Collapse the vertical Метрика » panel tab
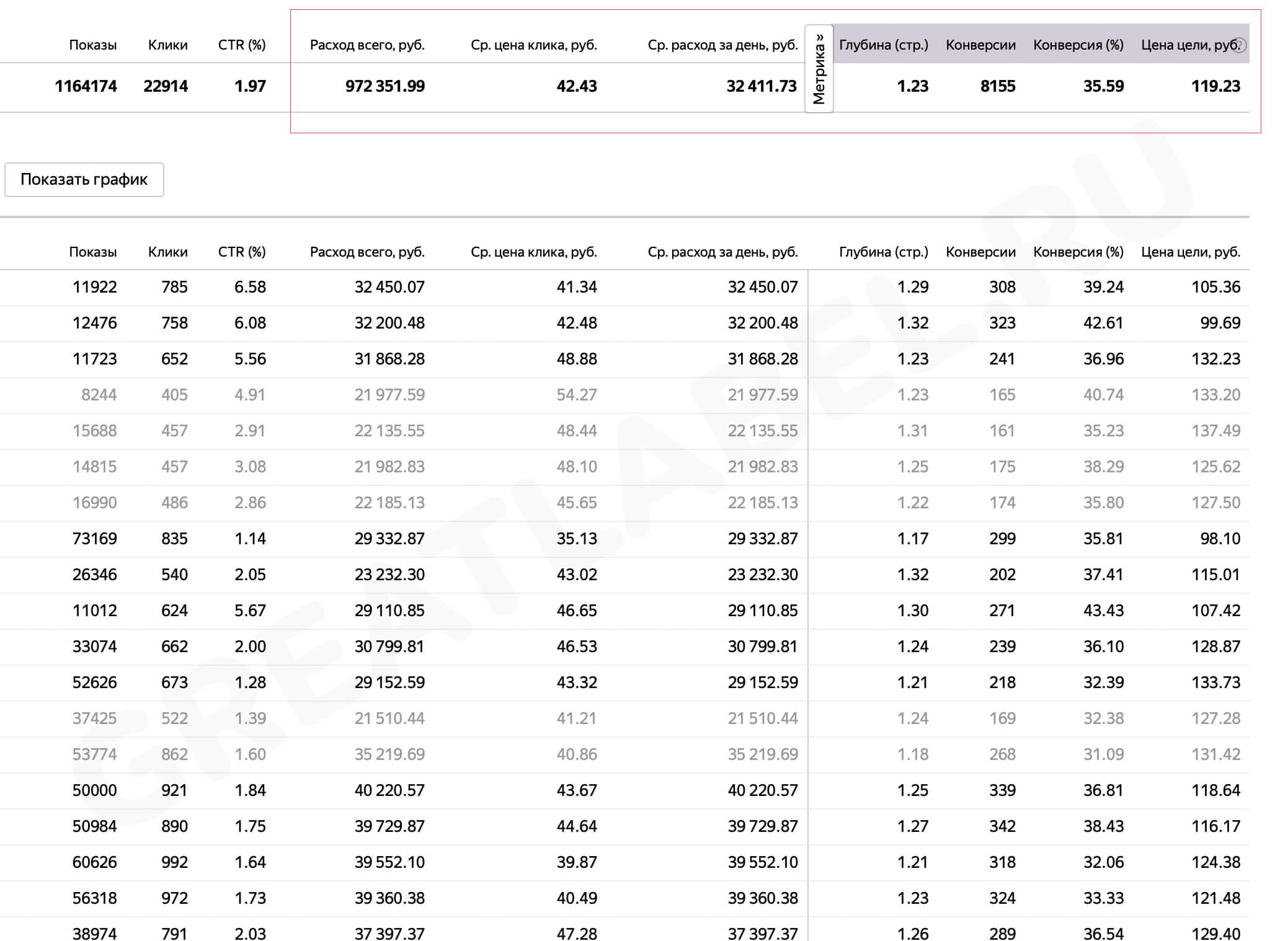Image resolution: width=1288 pixels, height=941 pixels. (x=819, y=69)
